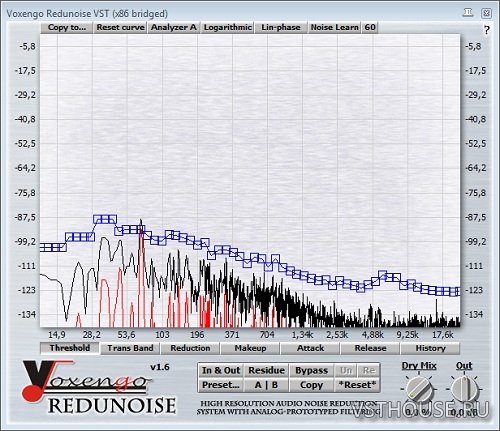Open the Analyzer A selector

click(x=174, y=27)
